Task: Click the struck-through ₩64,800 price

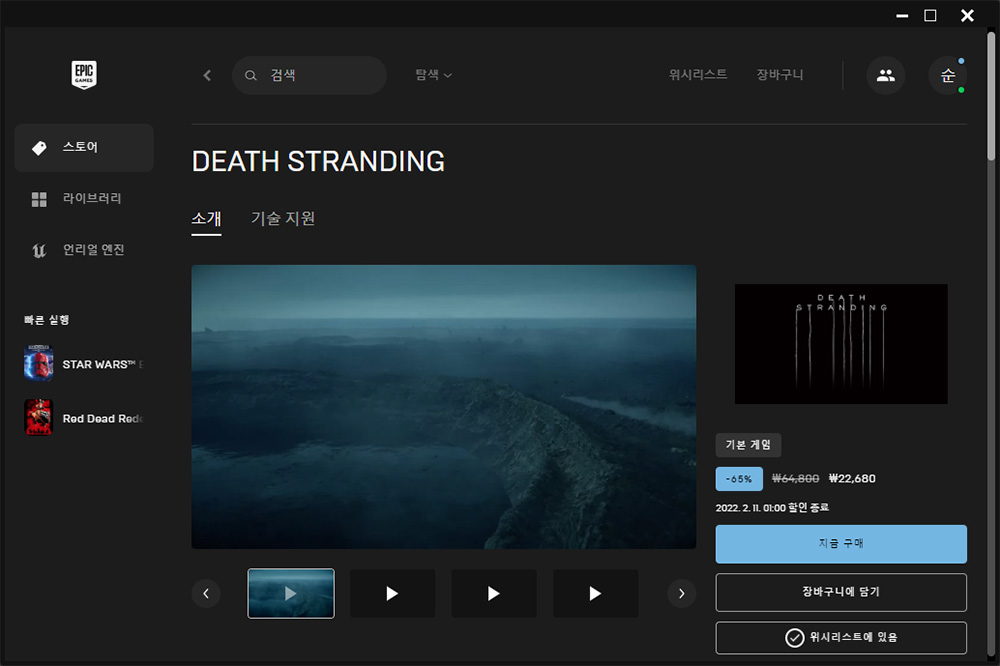Action: pyautogui.click(x=795, y=478)
